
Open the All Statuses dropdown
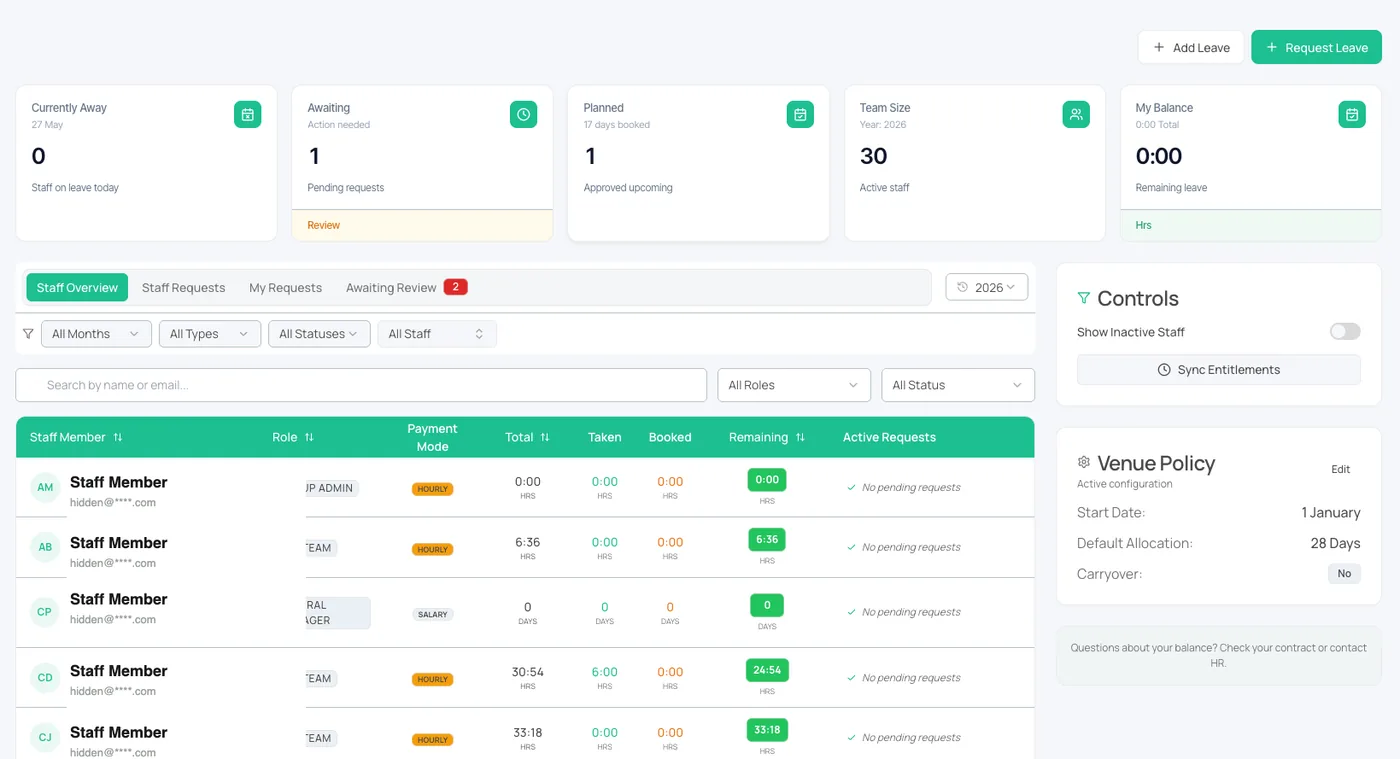319,334
